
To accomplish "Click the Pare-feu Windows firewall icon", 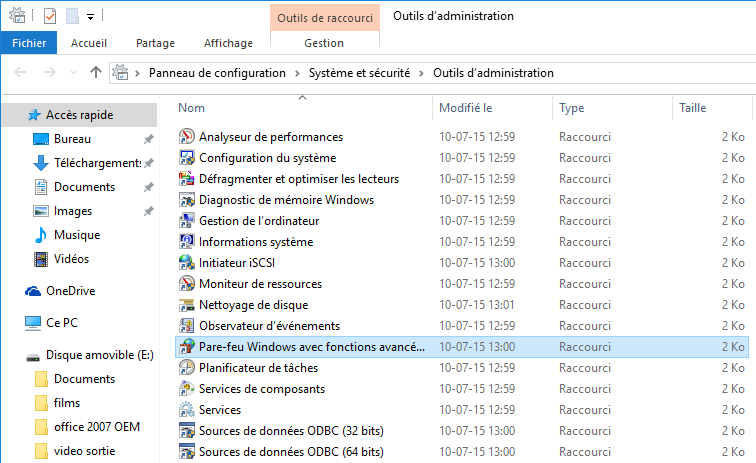I will point(187,347).
